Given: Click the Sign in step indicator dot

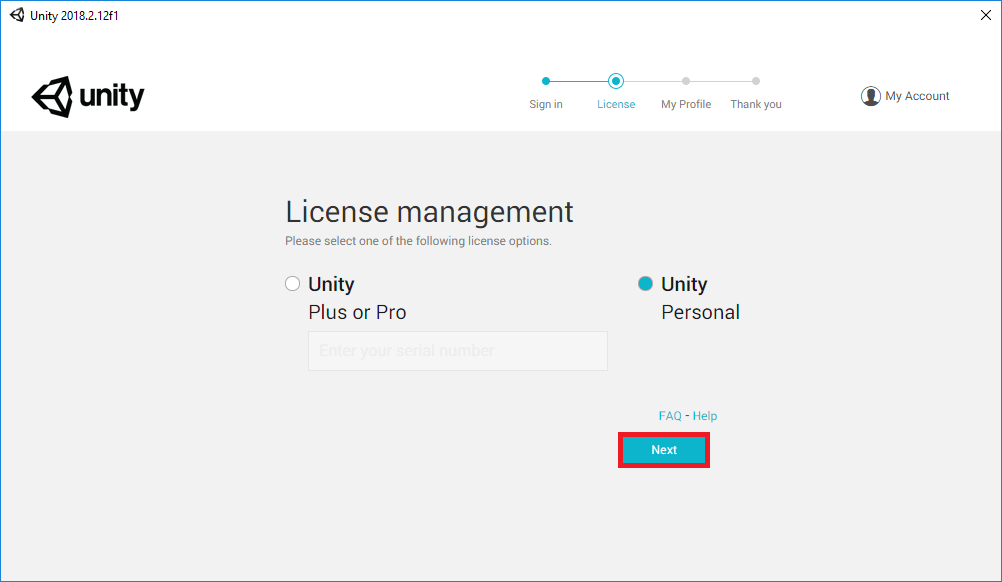Looking at the screenshot, I should click(x=545, y=81).
